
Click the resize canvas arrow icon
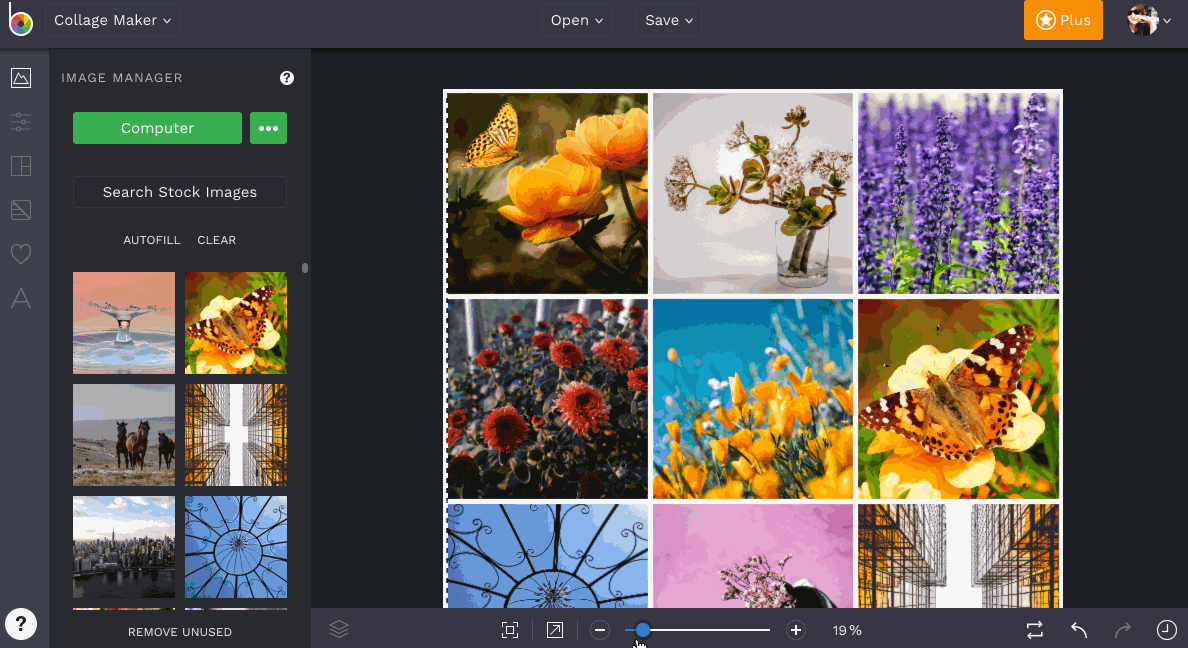click(555, 630)
